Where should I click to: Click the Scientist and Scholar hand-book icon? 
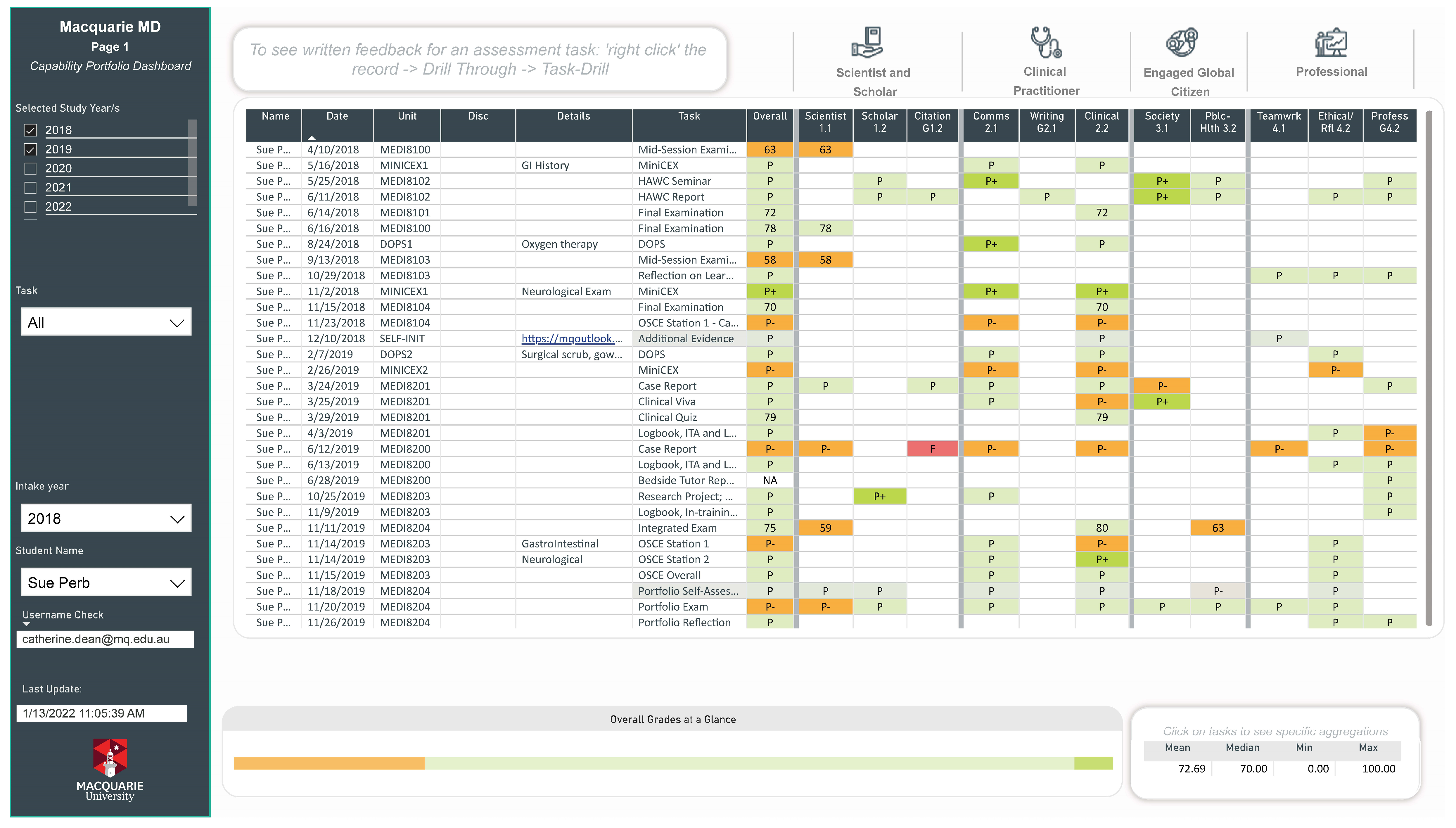[x=867, y=43]
